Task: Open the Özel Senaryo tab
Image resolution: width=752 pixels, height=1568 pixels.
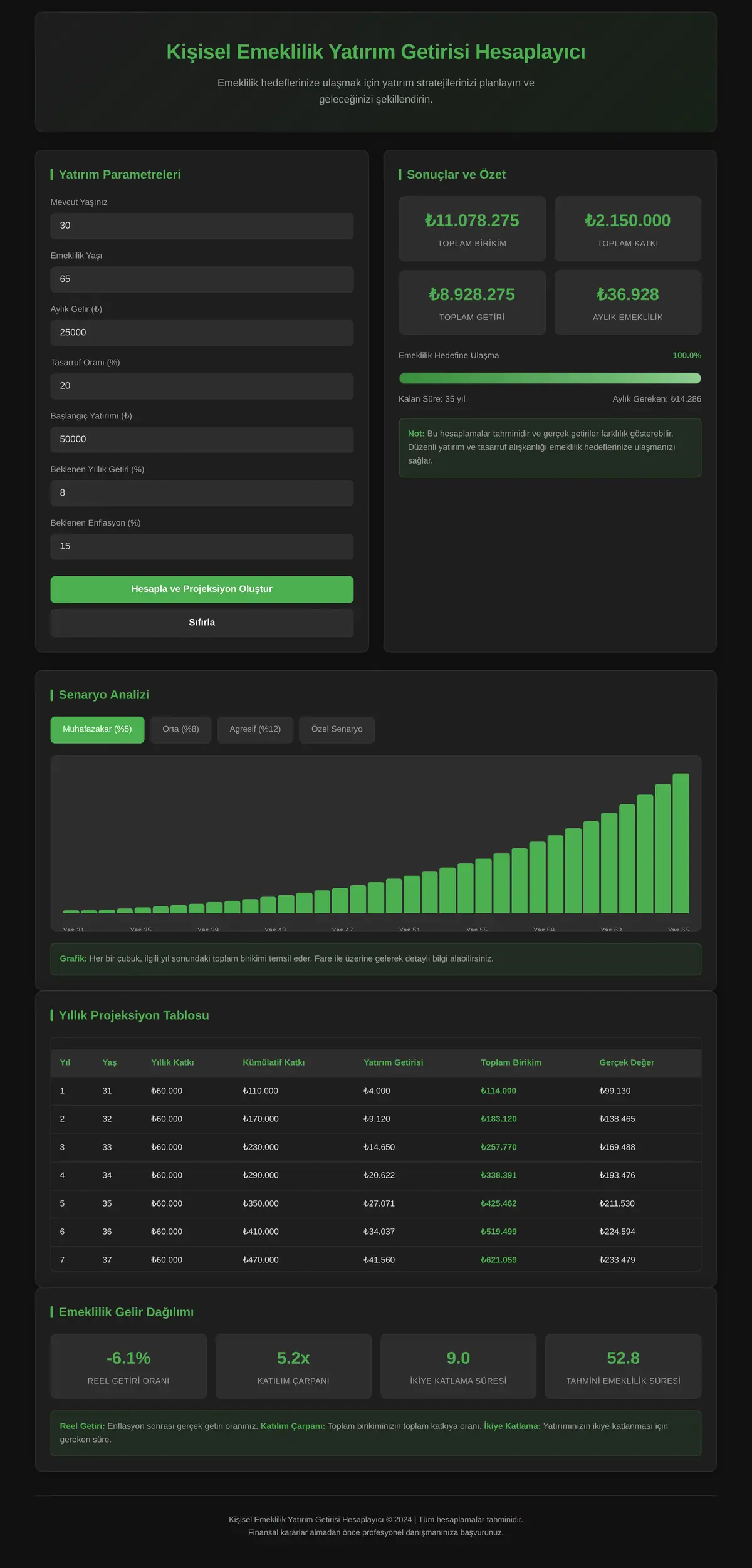Action: [337, 730]
